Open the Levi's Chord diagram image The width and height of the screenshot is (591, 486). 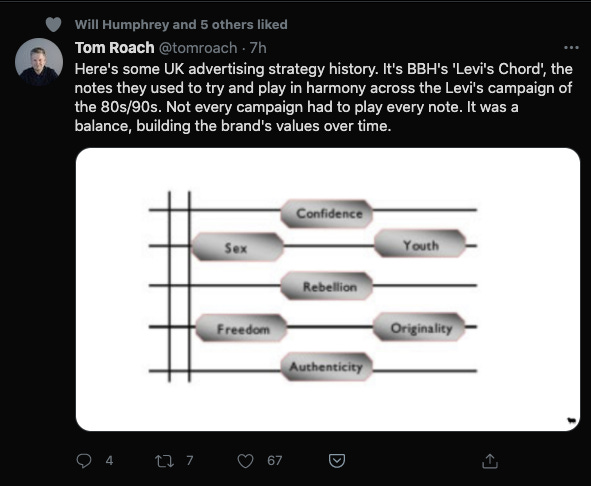click(328, 289)
